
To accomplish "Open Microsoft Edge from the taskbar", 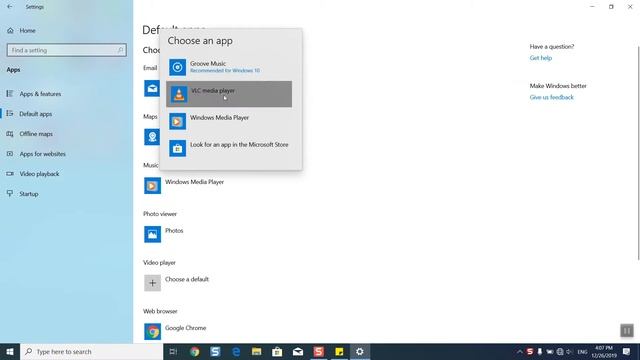I will click(x=236, y=351).
